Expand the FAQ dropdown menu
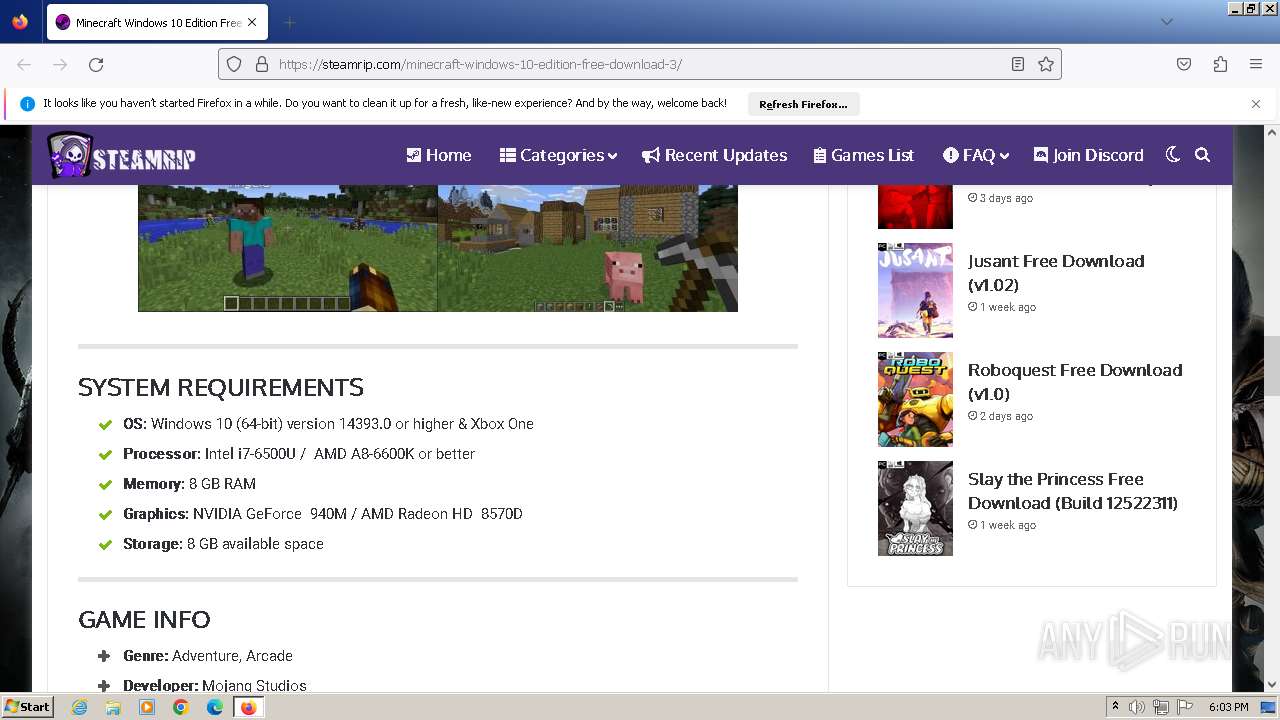 coord(976,155)
